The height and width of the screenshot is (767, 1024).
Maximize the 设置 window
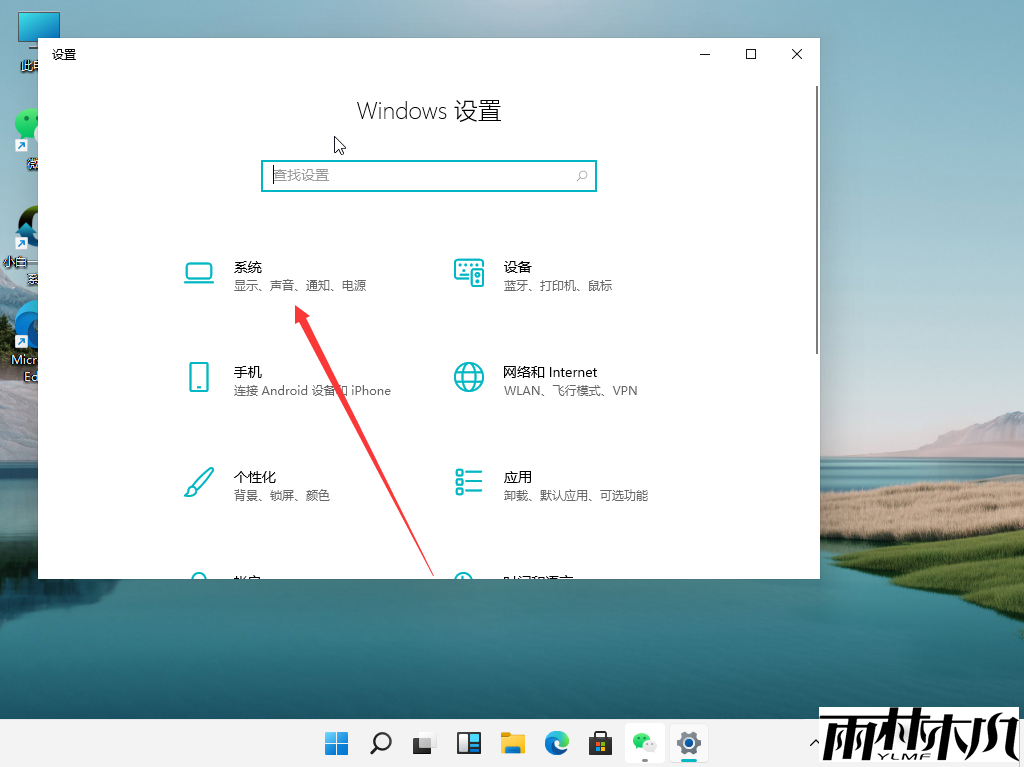(x=751, y=54)
